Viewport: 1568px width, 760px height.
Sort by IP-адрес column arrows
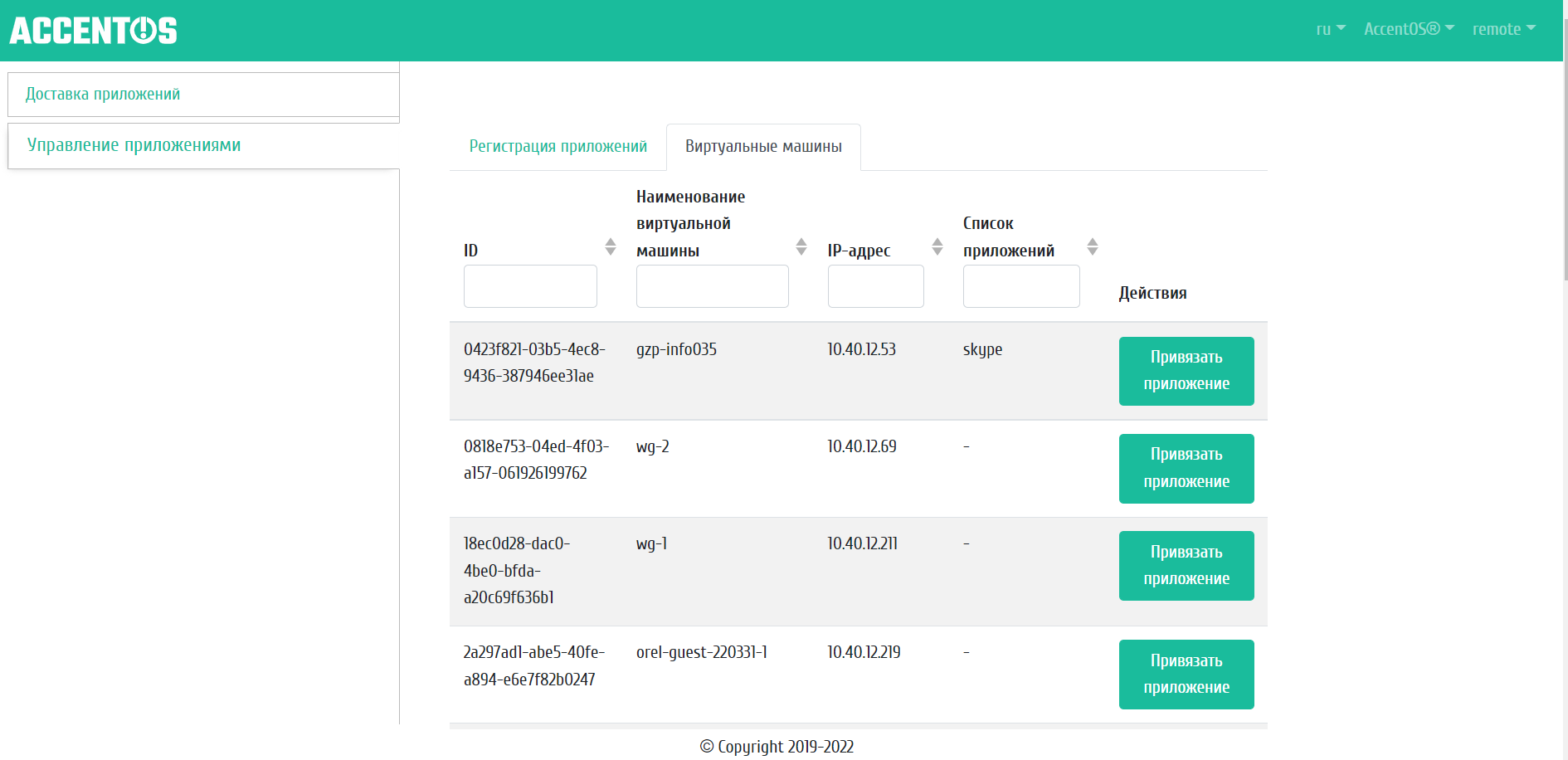pos(937,246)
